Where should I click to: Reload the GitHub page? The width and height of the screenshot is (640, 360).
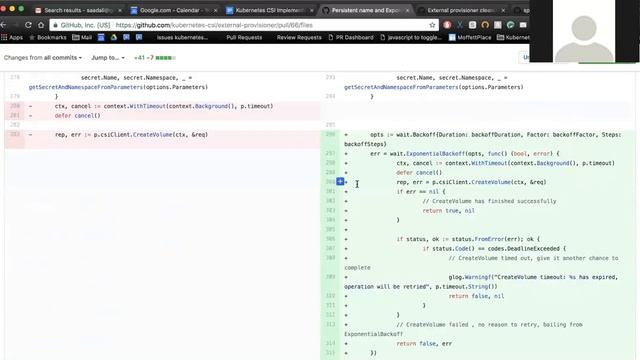[28, 25]
